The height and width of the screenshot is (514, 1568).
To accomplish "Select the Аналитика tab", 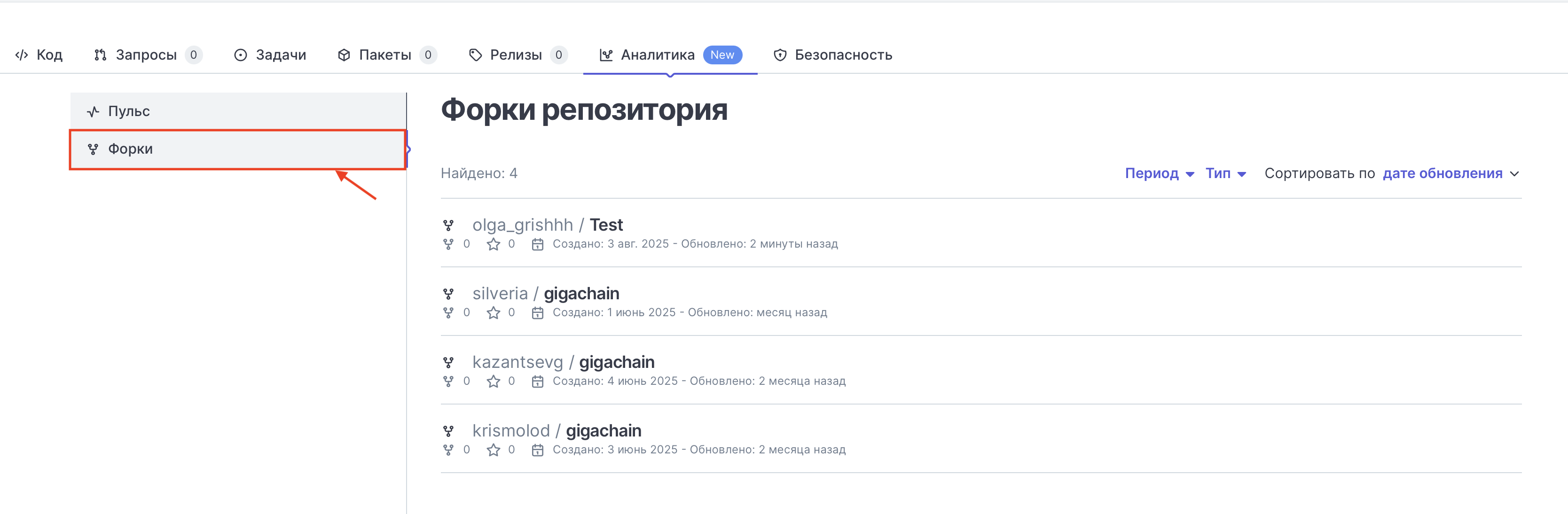I will (x=670, y=55).
